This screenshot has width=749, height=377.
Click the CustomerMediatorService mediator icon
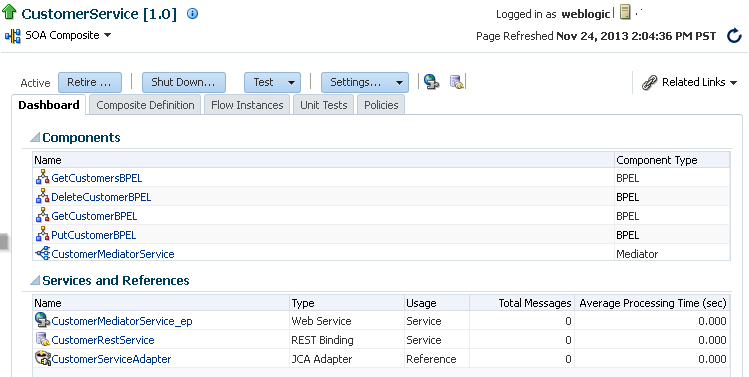pos(43,253)
